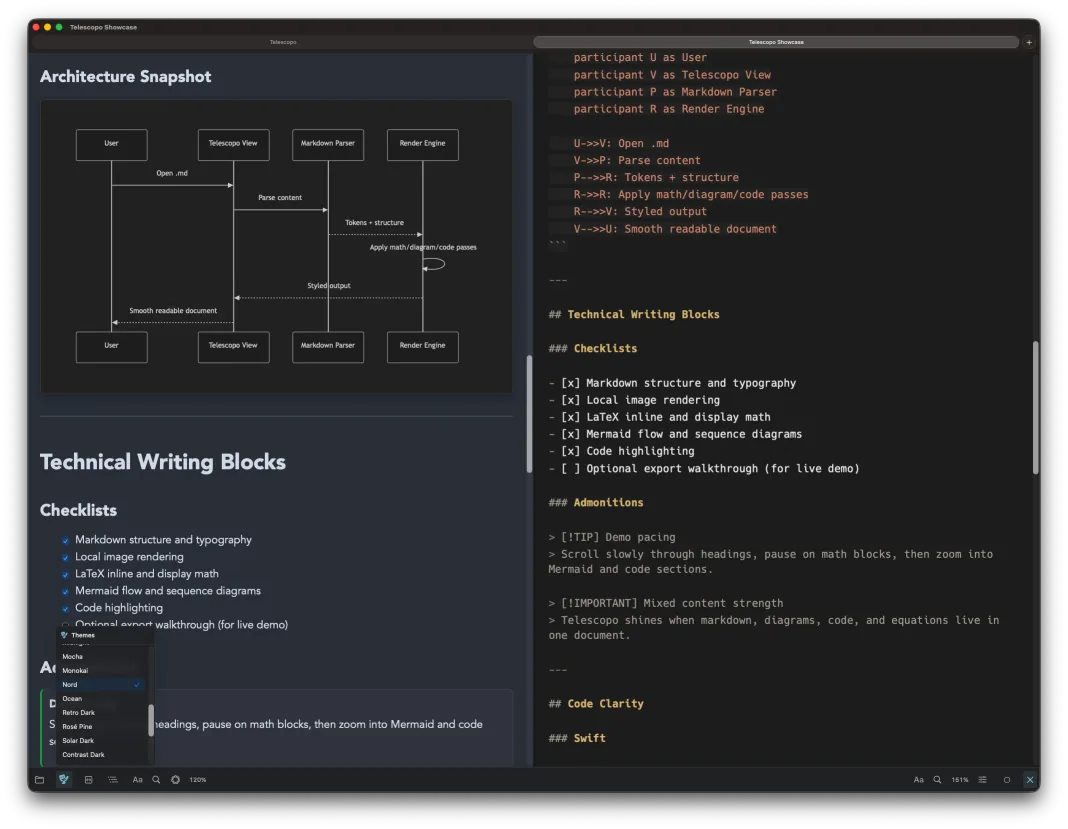Select the Monokai theme
Screen dimensions: 1068x829
[x=102, y=670]
